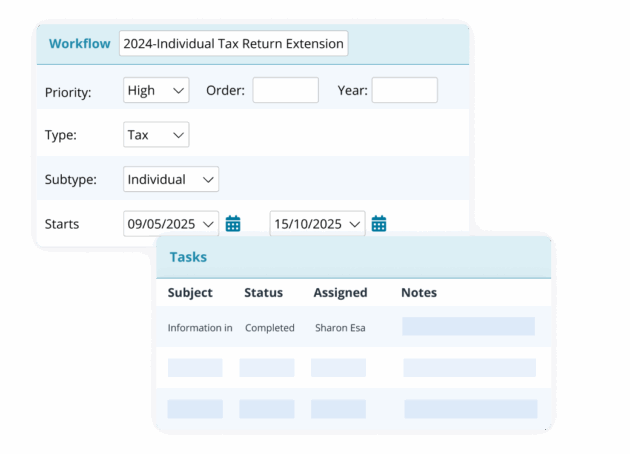Click the Notes cell of Information in row

tap(468, 326)
